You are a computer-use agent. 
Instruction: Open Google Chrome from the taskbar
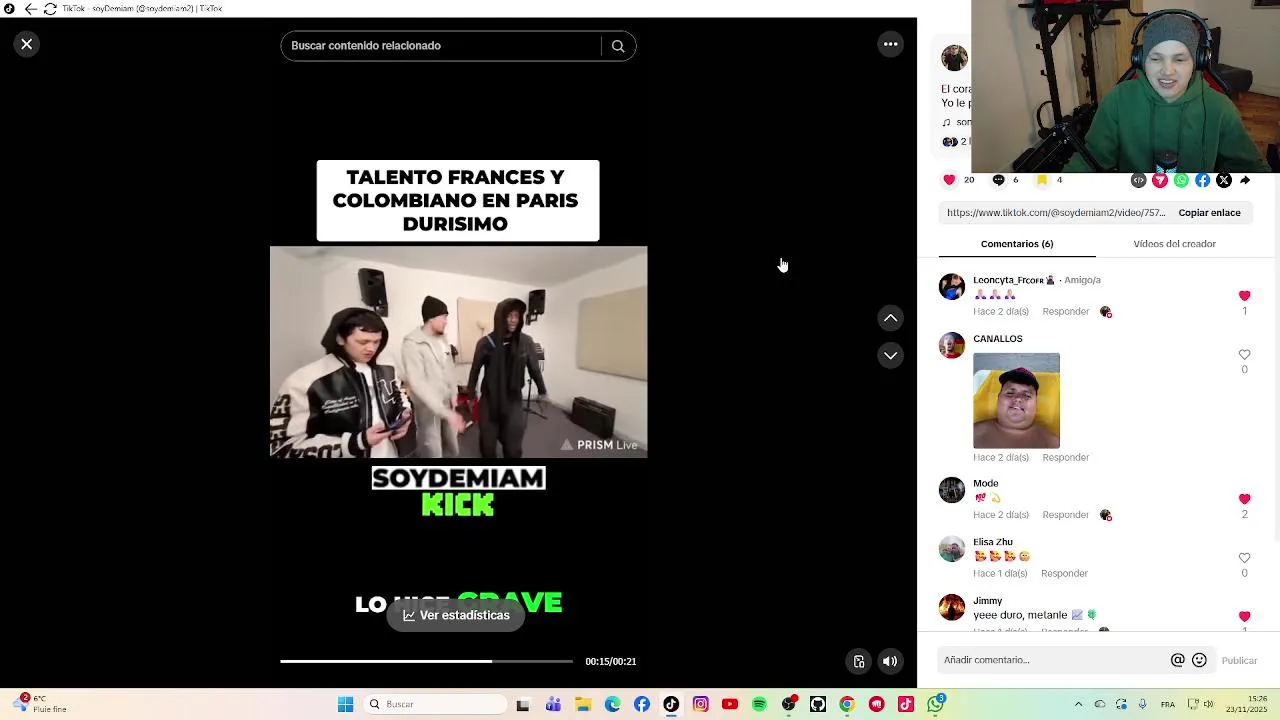click(x=847, y=704)
